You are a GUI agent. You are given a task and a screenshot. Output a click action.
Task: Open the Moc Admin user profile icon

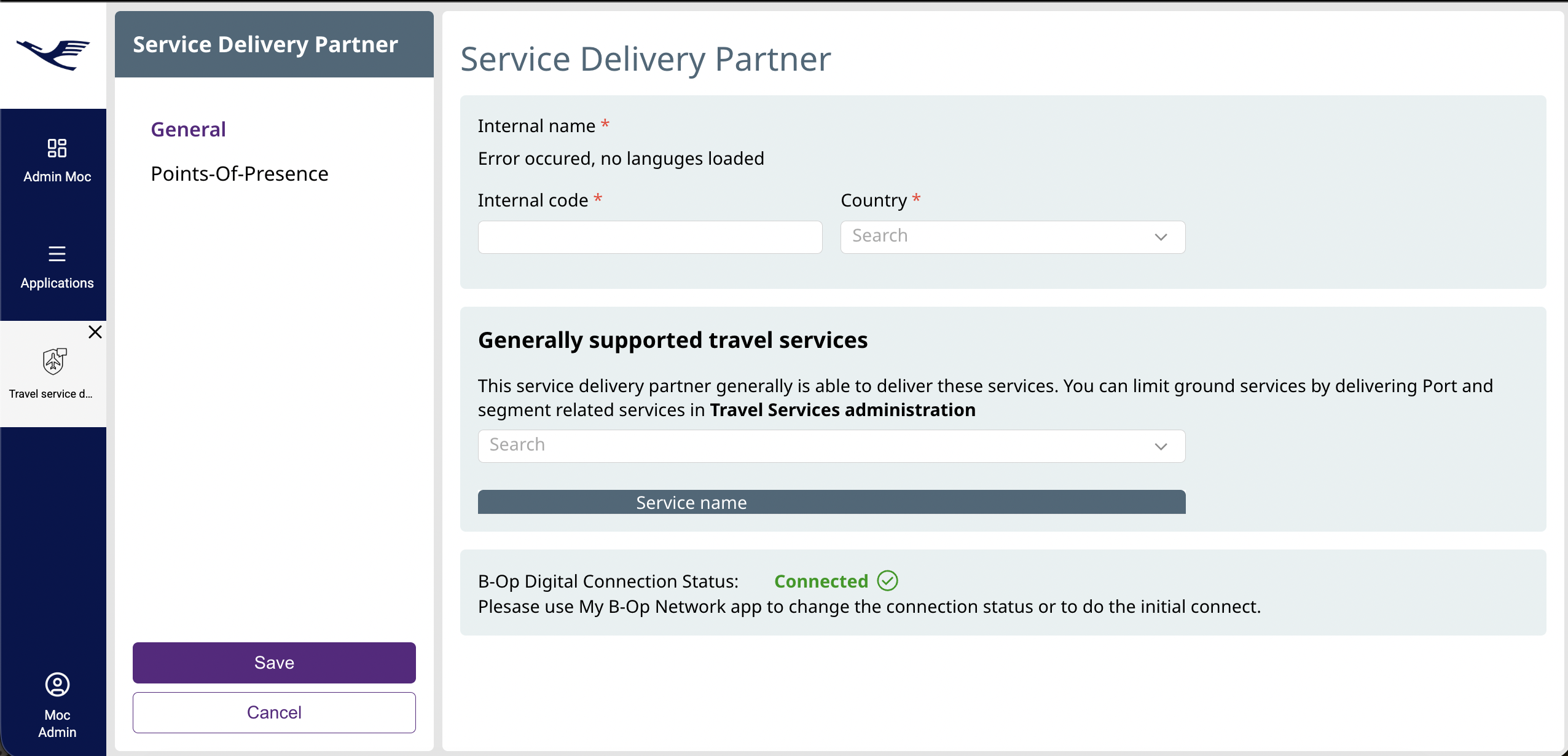(x=57, y=684)
